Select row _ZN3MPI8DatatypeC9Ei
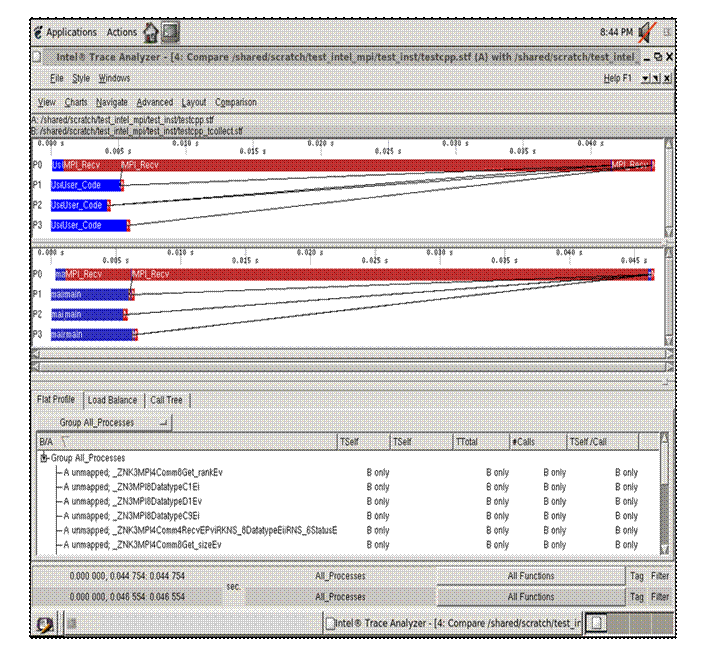 point(348,516)
